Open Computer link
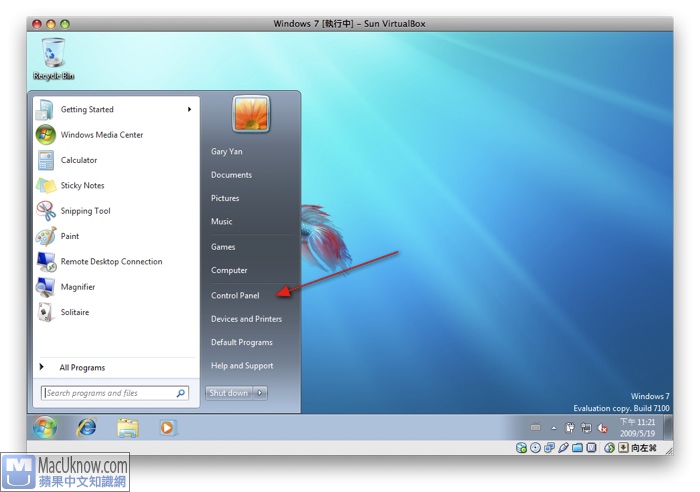Screen dimensions: 700x492 pyautogui.click(x=229, y=271)
